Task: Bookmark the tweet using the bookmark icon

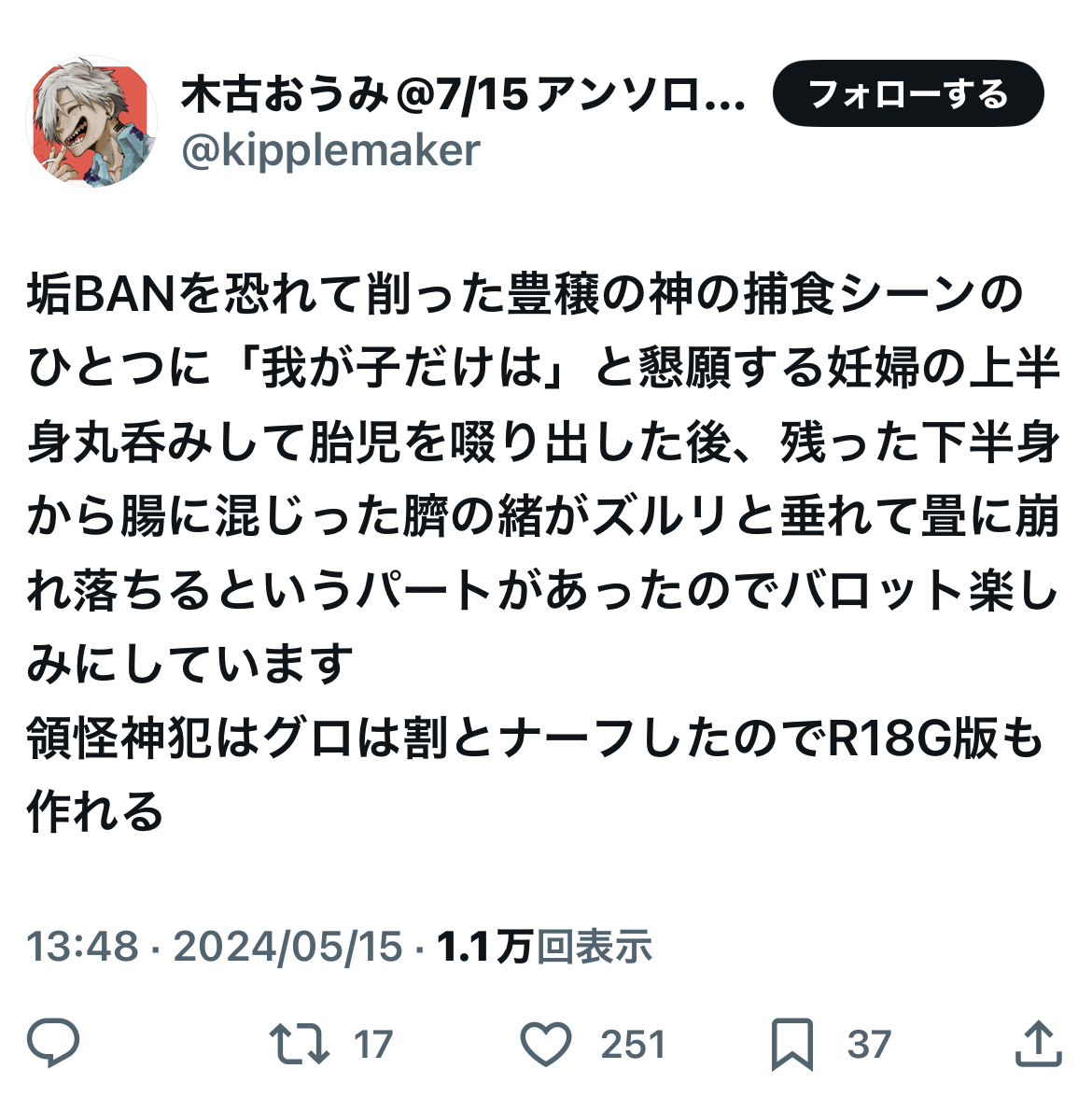Action: 791,1045
